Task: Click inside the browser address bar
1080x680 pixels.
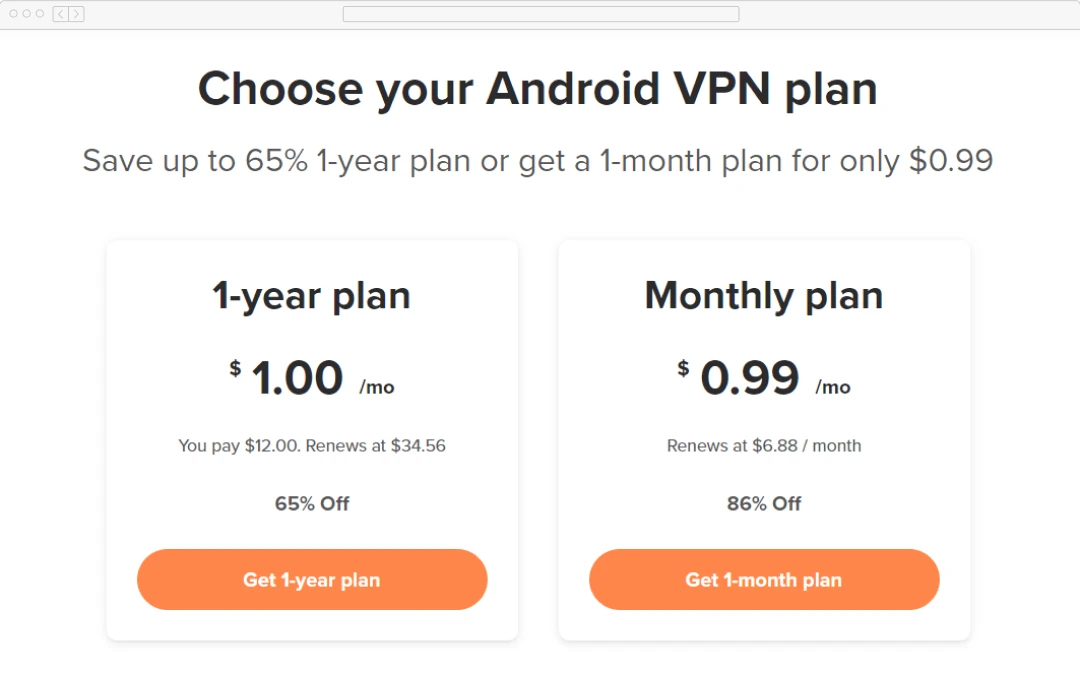Action: click(x=540, y=14)
